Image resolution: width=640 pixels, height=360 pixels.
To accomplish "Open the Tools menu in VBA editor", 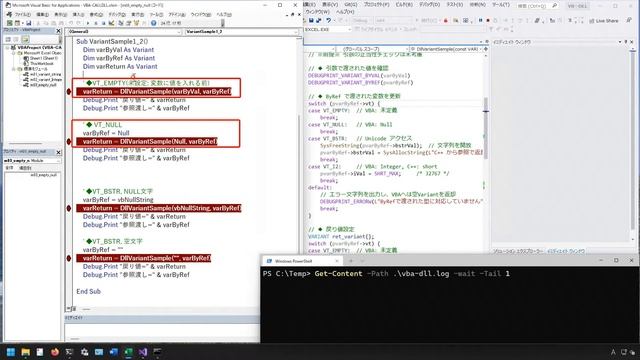I will click(156, 15).
